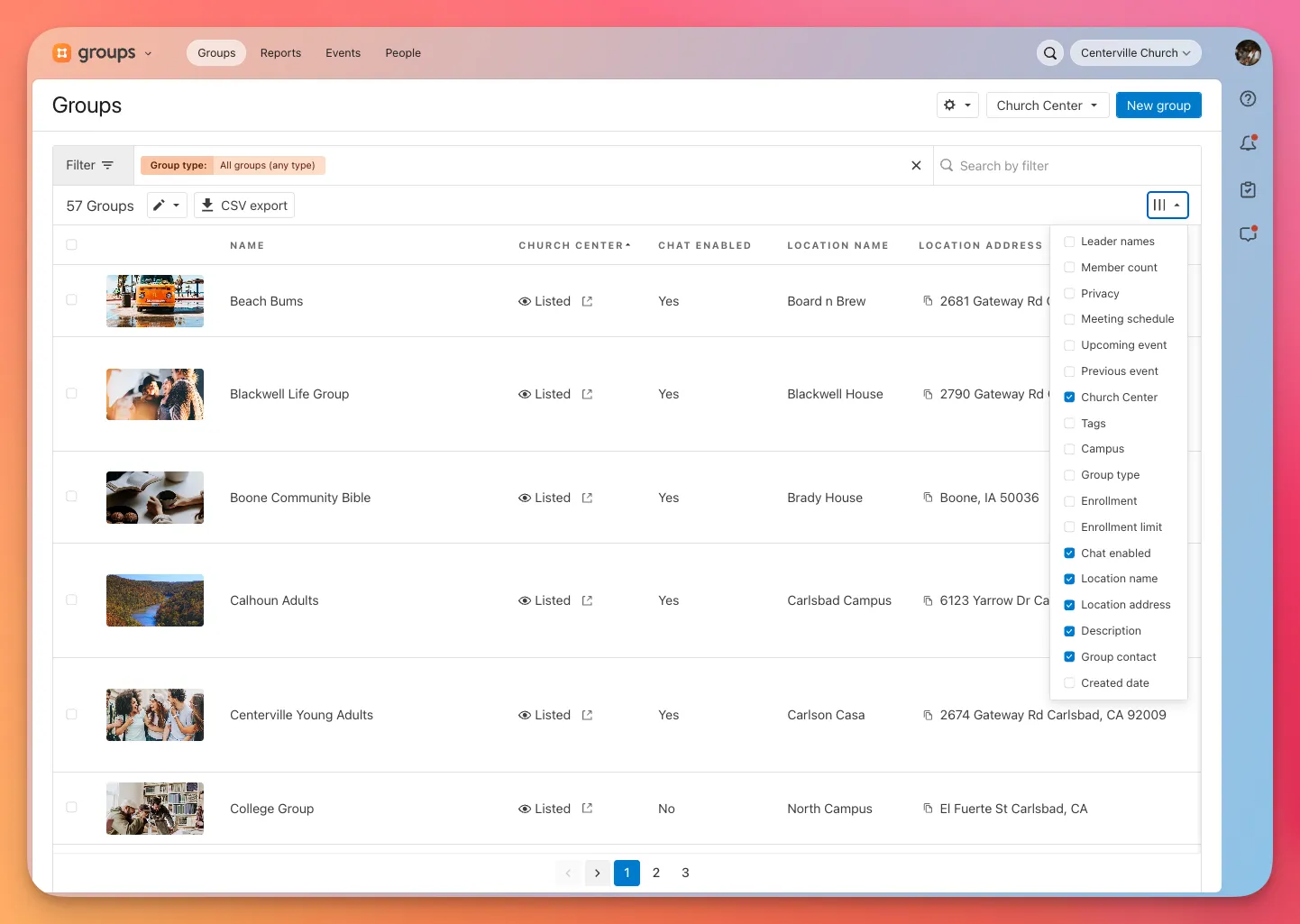Viewport: 1300px width, 924px height.
Task: Click the search magnifier icon in header
Action: 1049,53
